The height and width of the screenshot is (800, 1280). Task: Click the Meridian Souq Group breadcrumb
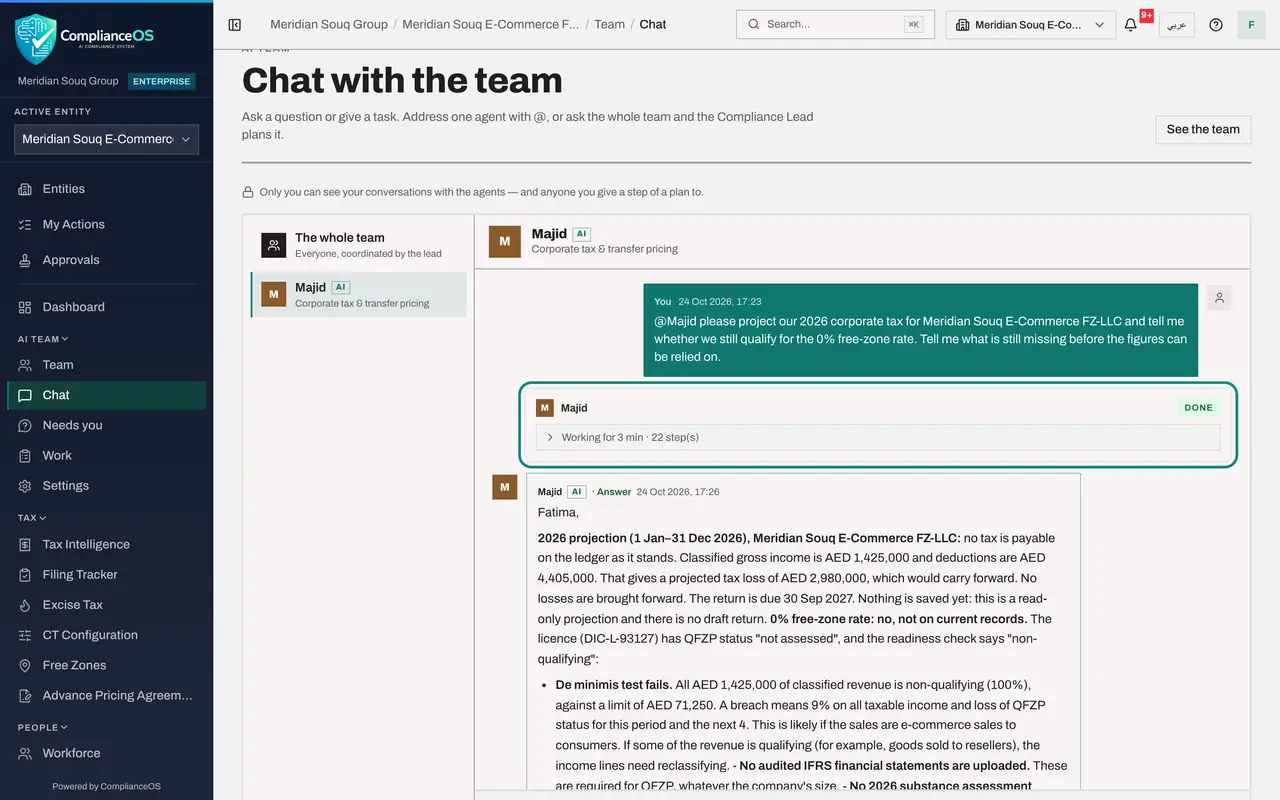coord(329,24)
